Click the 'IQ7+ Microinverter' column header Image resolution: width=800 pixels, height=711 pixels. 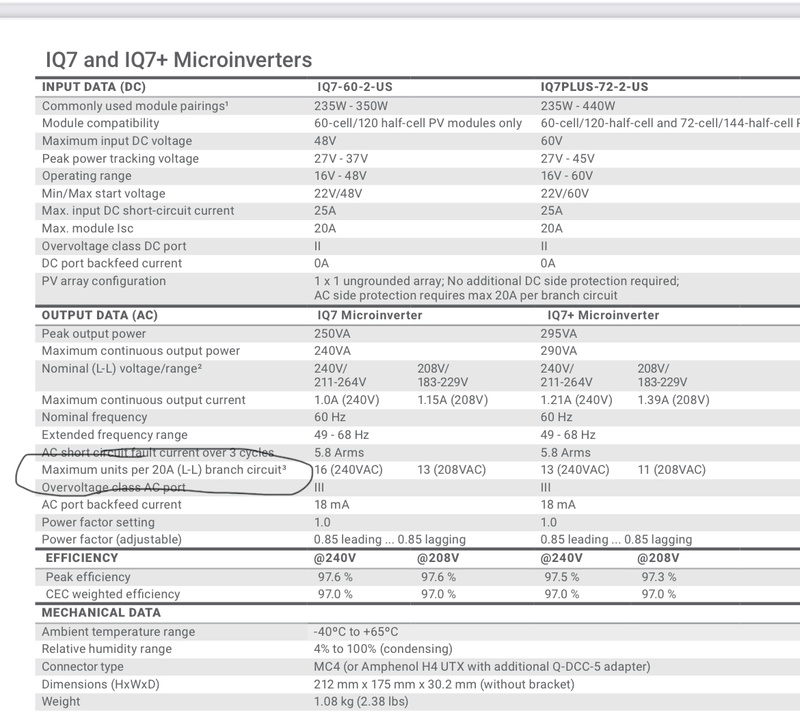(x=603, y=315)
